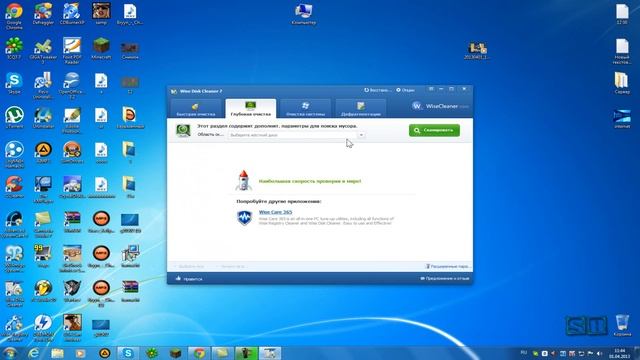Click the Восстановить option in title bar
The image size is (640, 360).
click(x=378, y=90)
